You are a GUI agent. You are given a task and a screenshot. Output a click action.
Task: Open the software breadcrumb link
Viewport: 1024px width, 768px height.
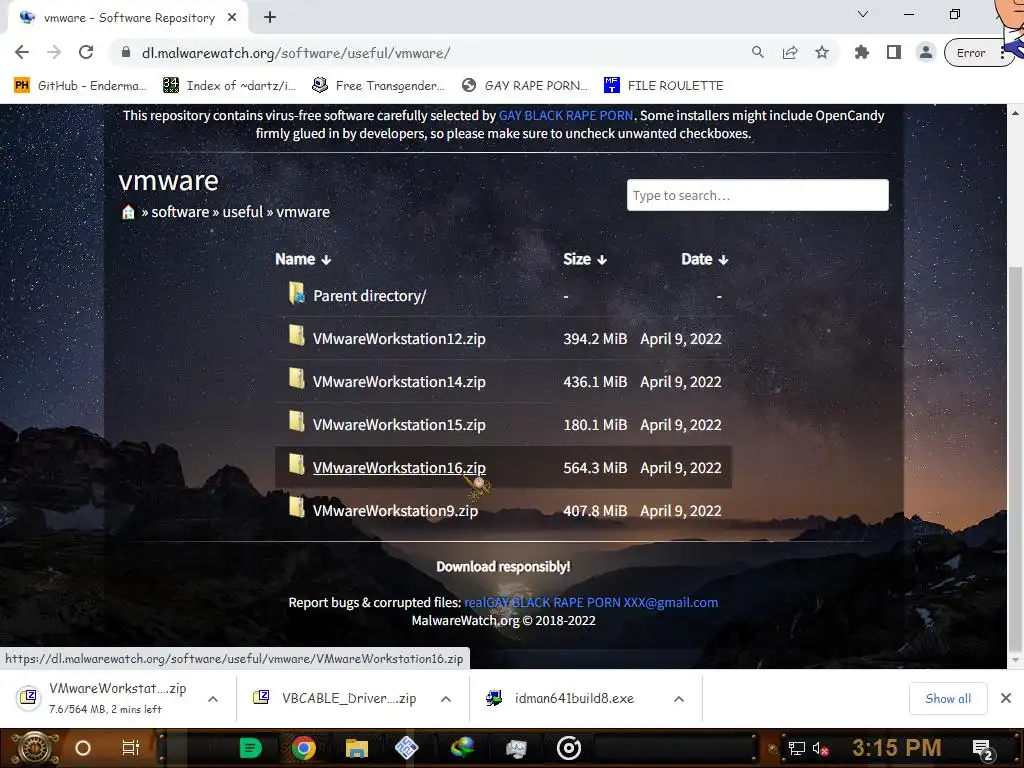(x=180, y=212)
